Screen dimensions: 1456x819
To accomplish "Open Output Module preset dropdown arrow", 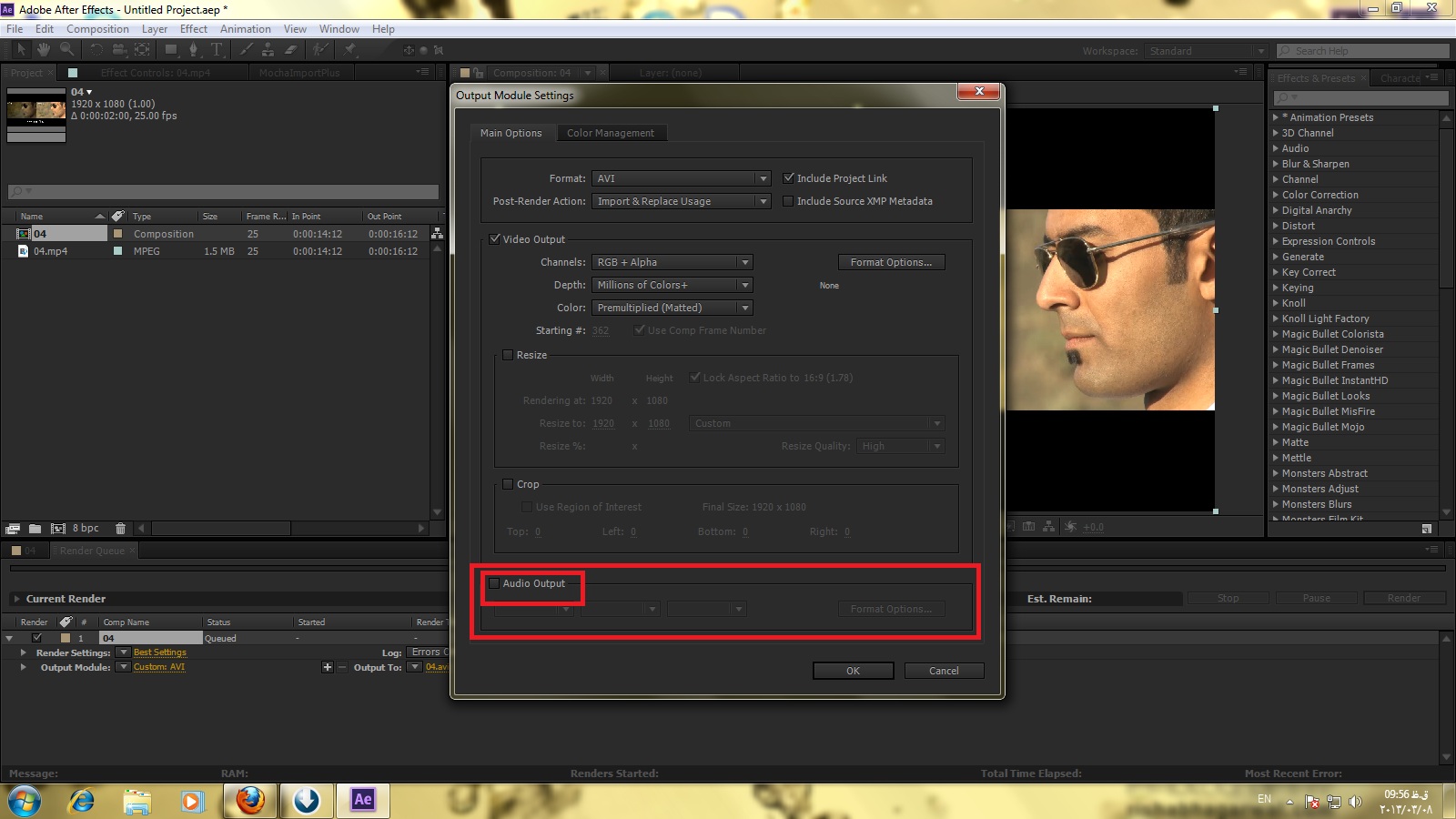I will (x=123, y=667).
